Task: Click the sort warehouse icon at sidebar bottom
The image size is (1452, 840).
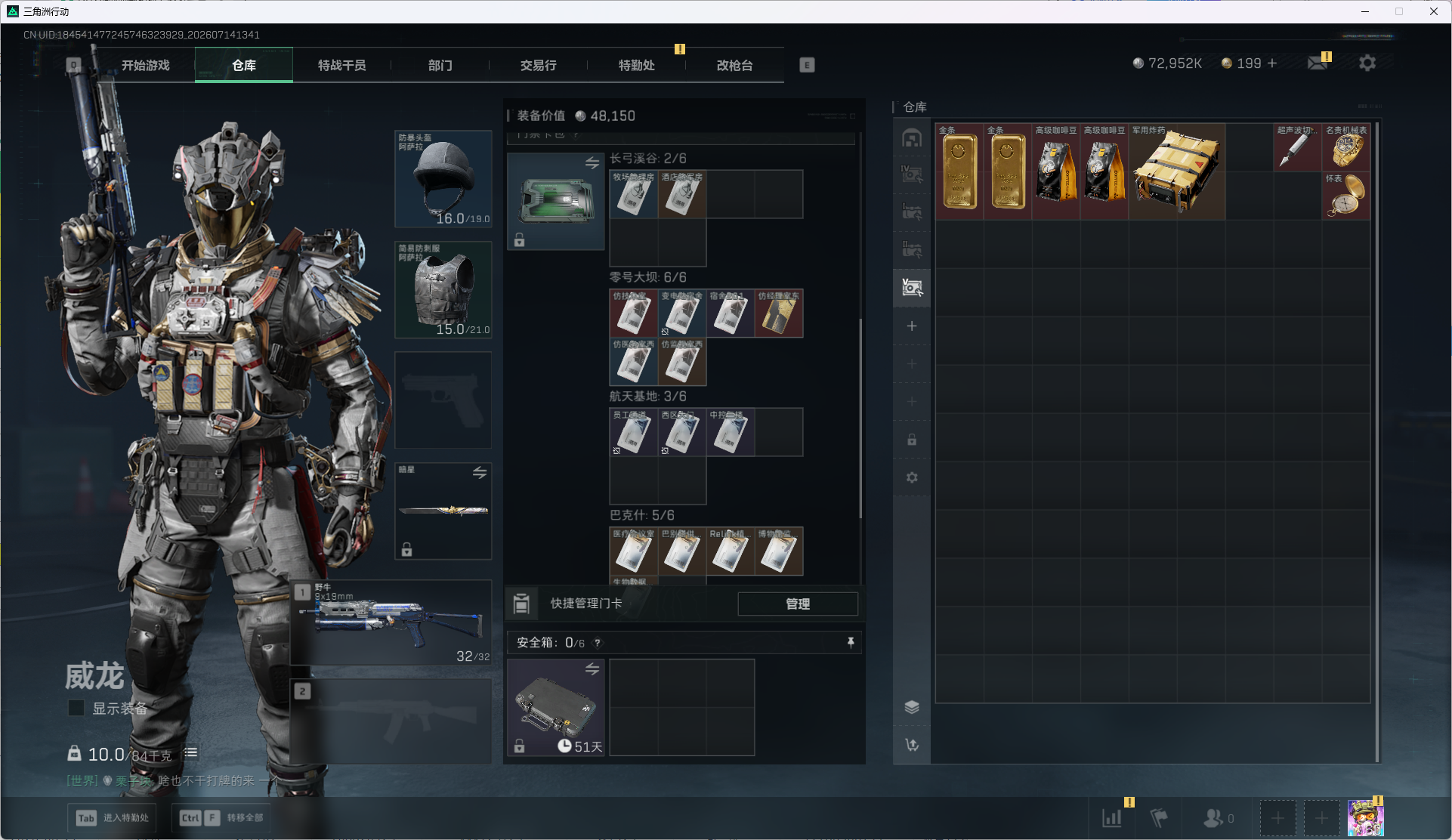Action: [x=912, y=745]
